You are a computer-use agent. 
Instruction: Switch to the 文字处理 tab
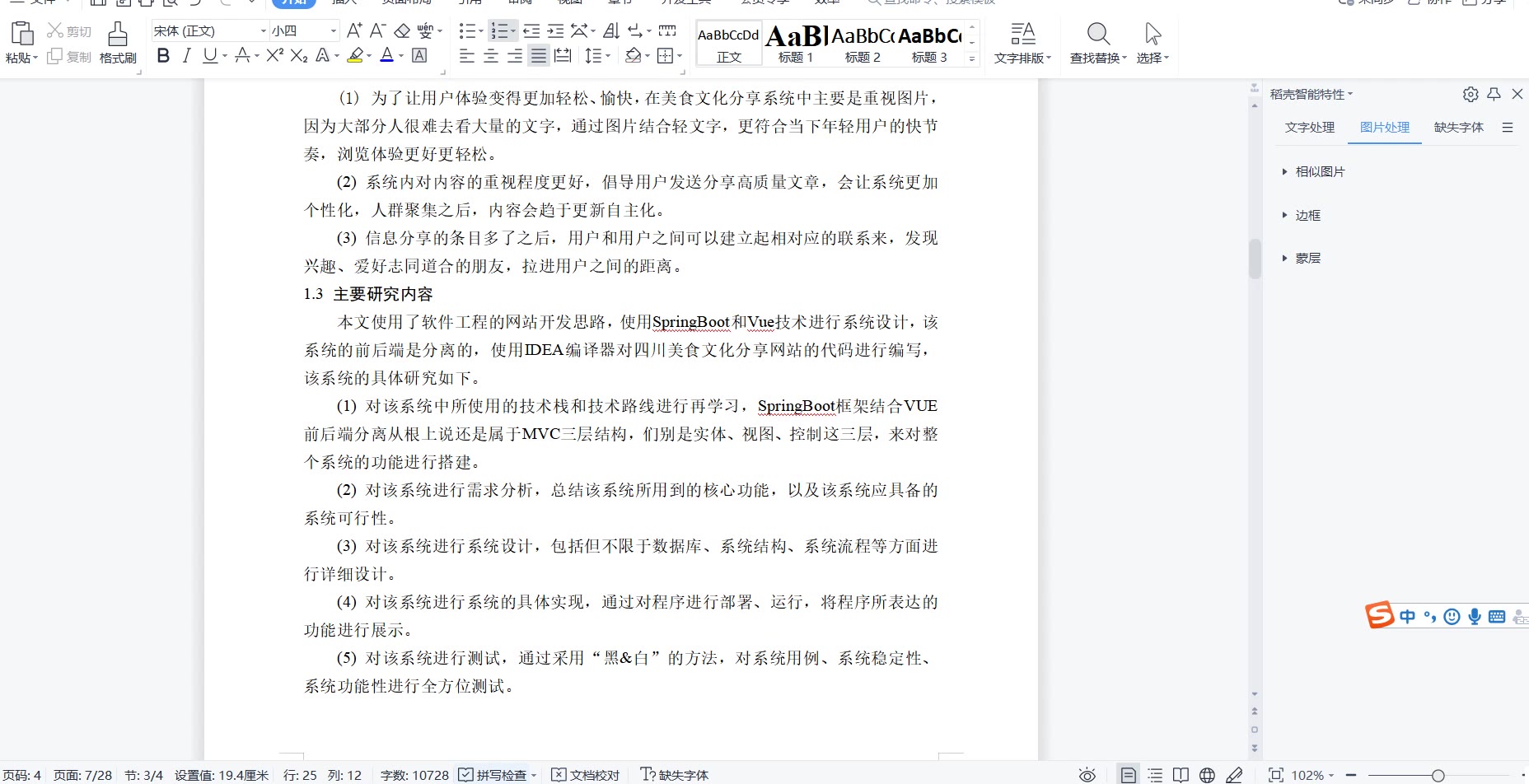pos(1309,127)
